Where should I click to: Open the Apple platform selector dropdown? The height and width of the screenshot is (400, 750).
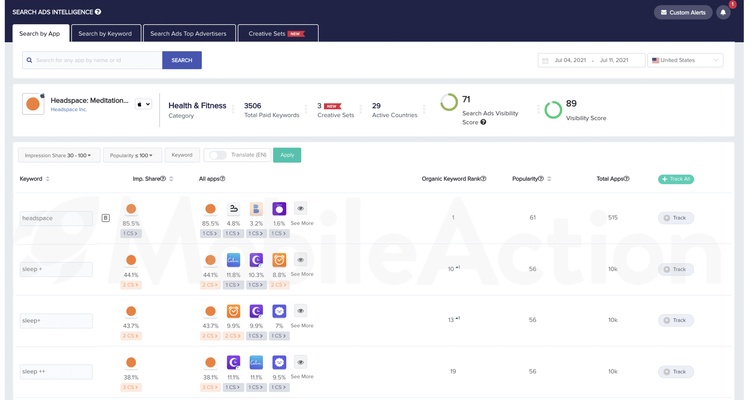pyautogui.click(x=143, y=104)
